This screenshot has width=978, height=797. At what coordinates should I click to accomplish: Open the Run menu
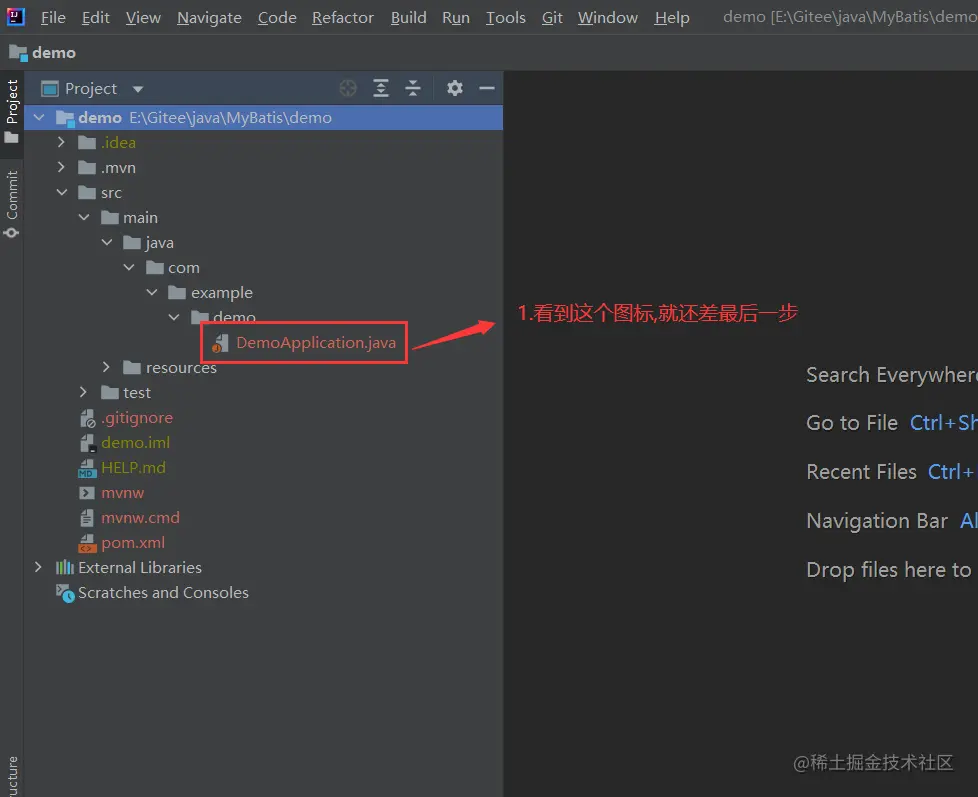click(x=456, y=17)
